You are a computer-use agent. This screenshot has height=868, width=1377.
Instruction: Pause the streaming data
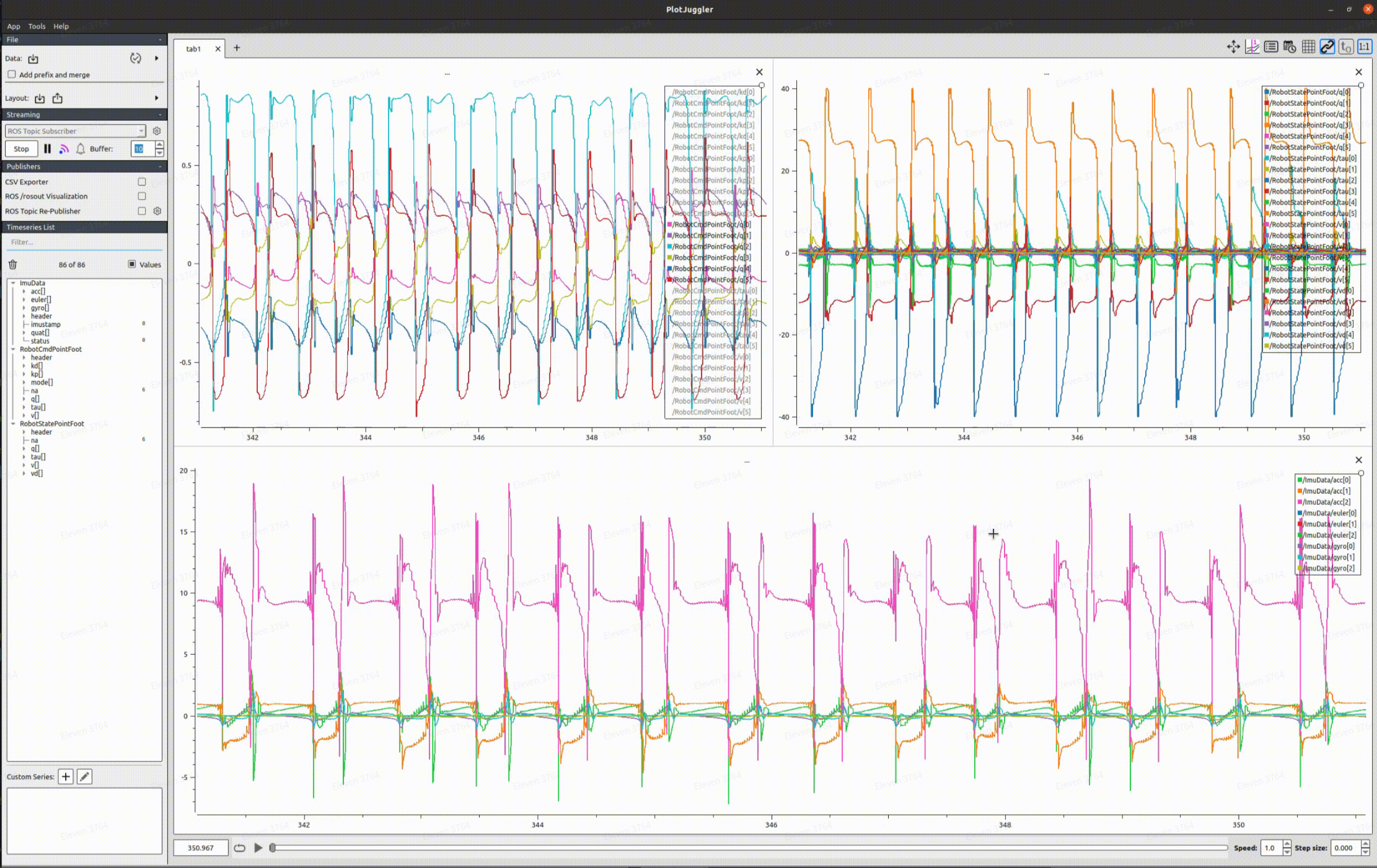pyautogui.click(x=47, y=149)
